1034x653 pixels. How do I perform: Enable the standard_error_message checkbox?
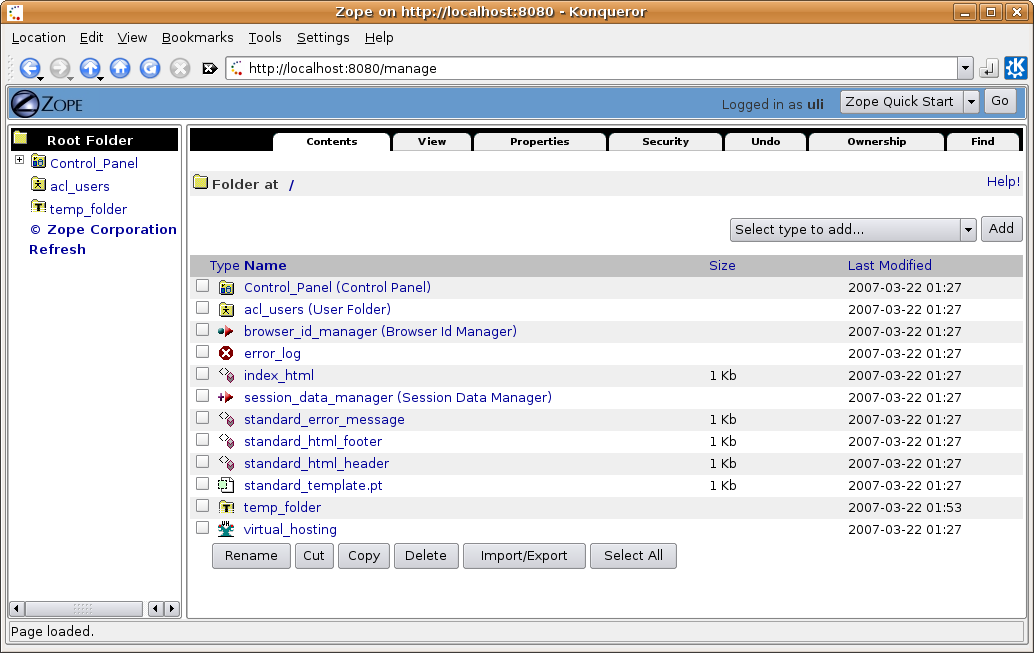202,418
